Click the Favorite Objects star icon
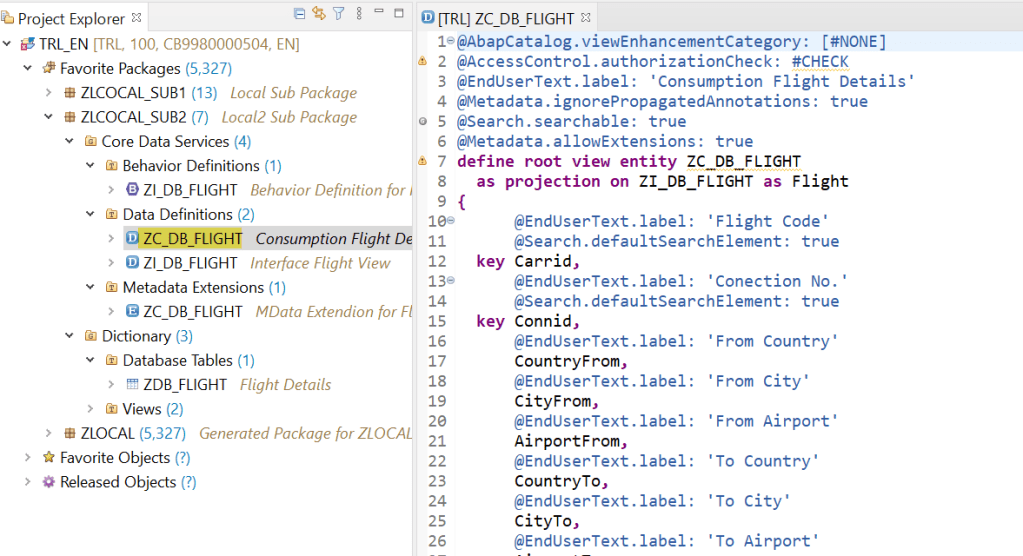The width and height of the screenshot is (1023, 556). point(49,457)
